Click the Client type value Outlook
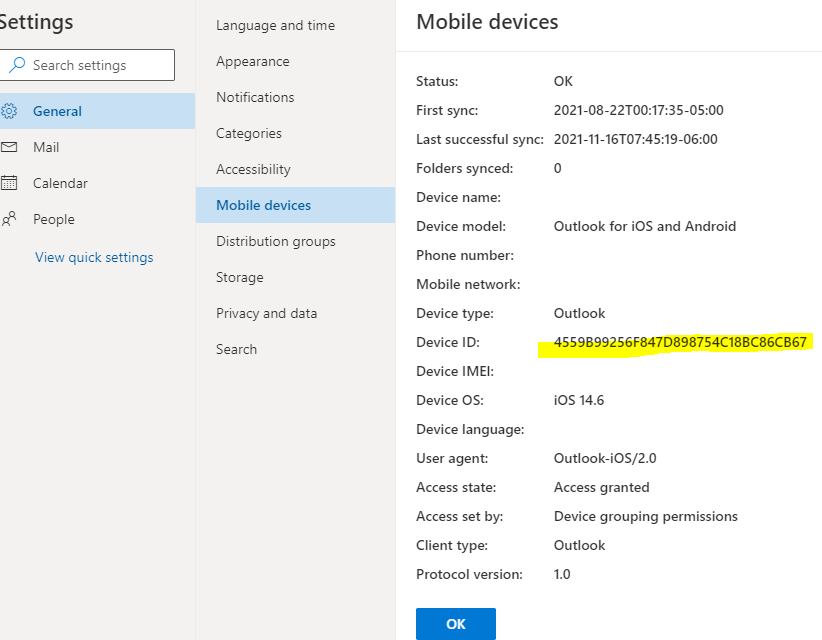This screenshot has height=640, width=822. click(x=579, y=546)
